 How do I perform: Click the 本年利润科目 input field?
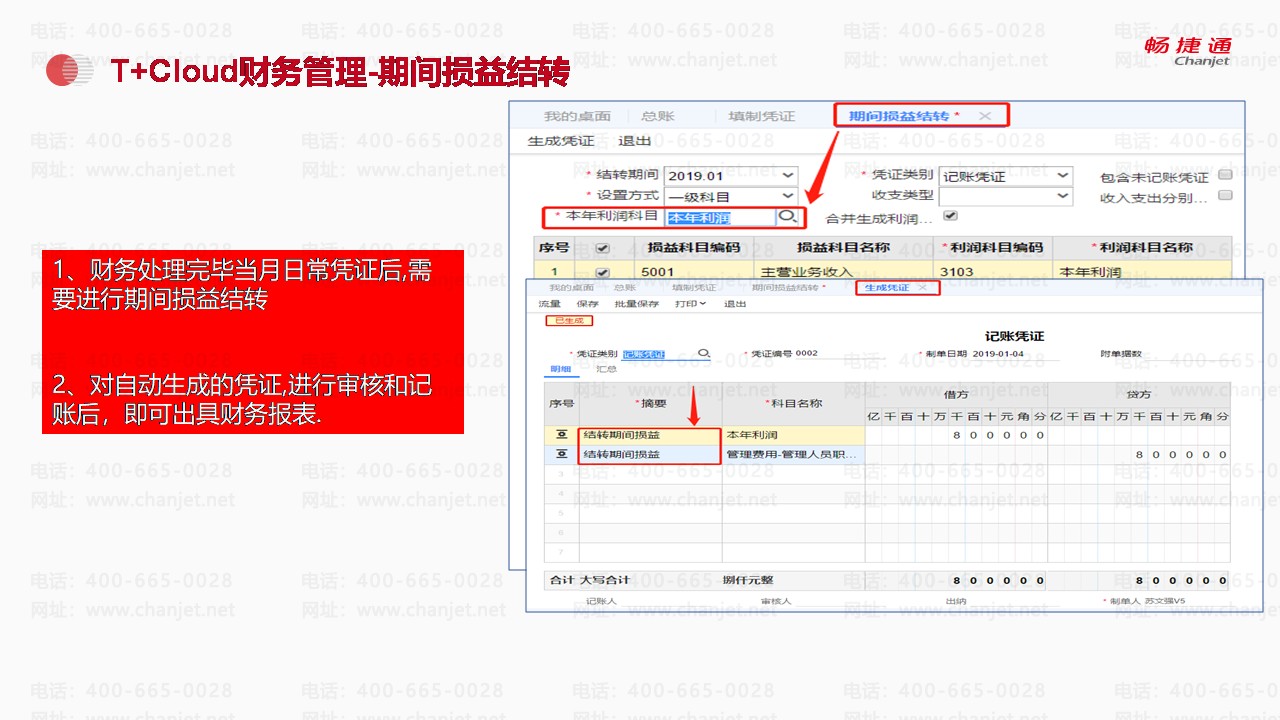[x=720, y=217]
